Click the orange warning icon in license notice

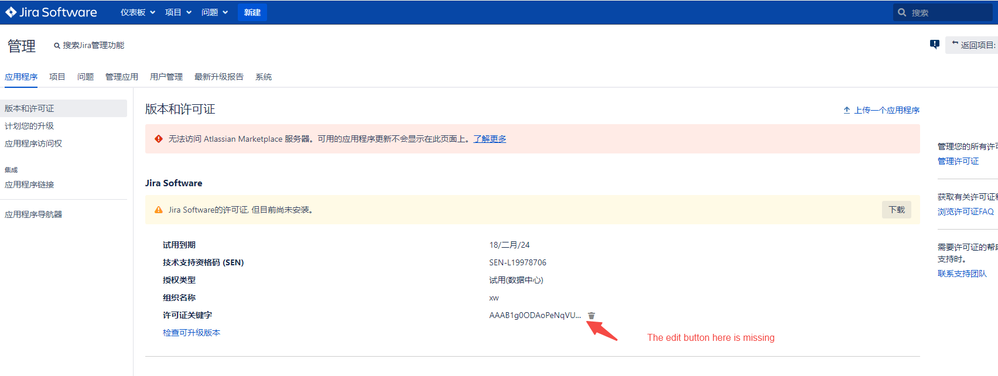click(x=158, y=209)
